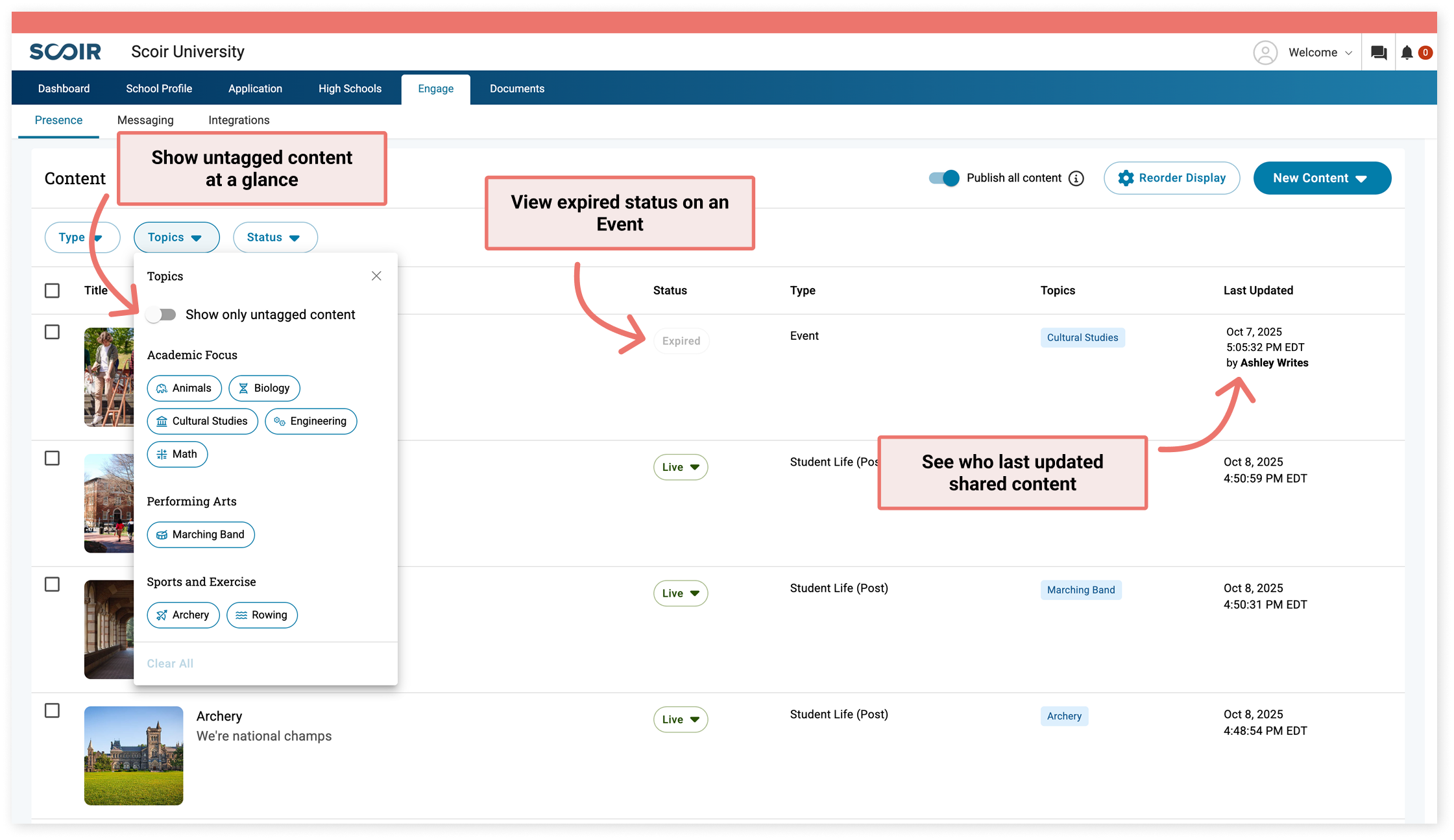Click the notifications bell icon
The width and height of the screenshot is (1454, 840).
click(1407, 53)
